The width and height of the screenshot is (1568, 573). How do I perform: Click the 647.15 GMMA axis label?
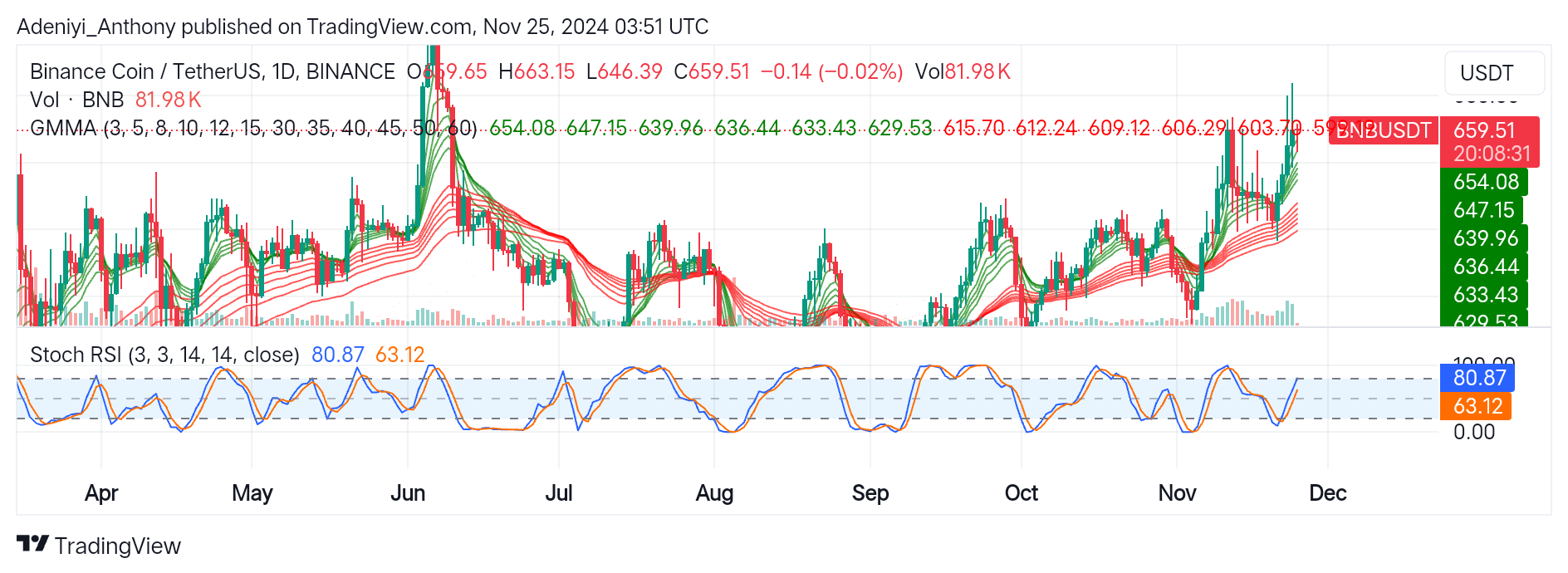tap(1483, 210)
